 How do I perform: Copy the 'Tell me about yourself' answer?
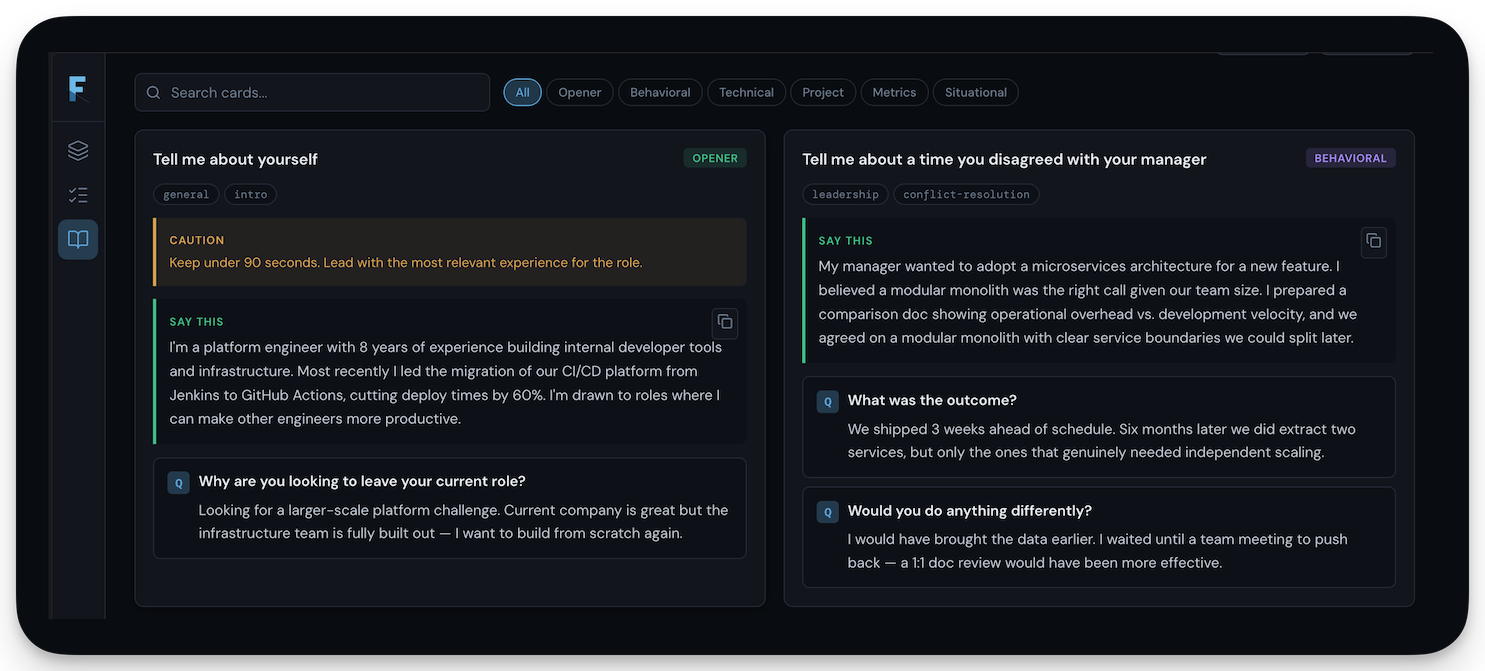725,322
